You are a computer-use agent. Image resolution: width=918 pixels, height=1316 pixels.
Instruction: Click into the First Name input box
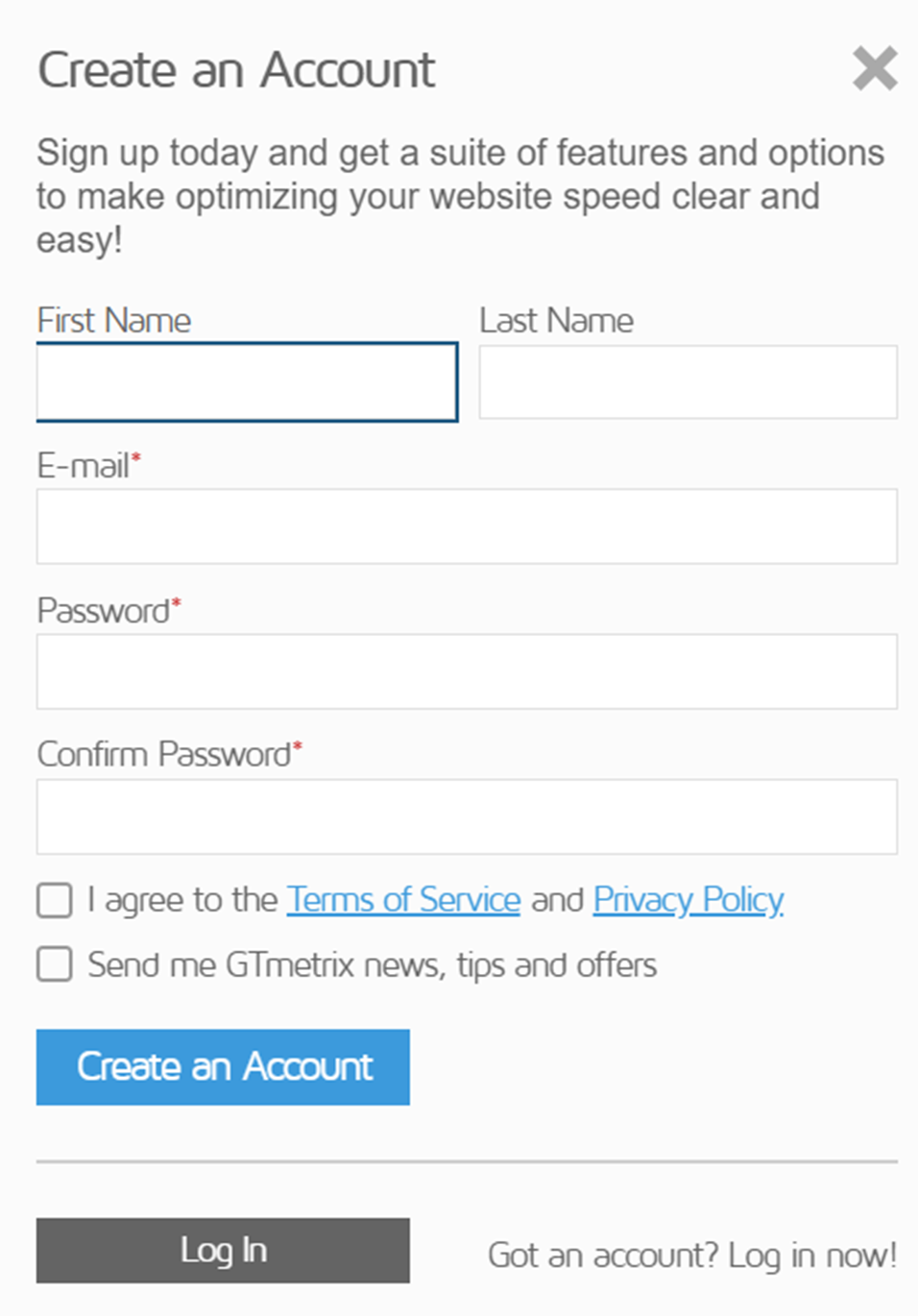[247, 382]
